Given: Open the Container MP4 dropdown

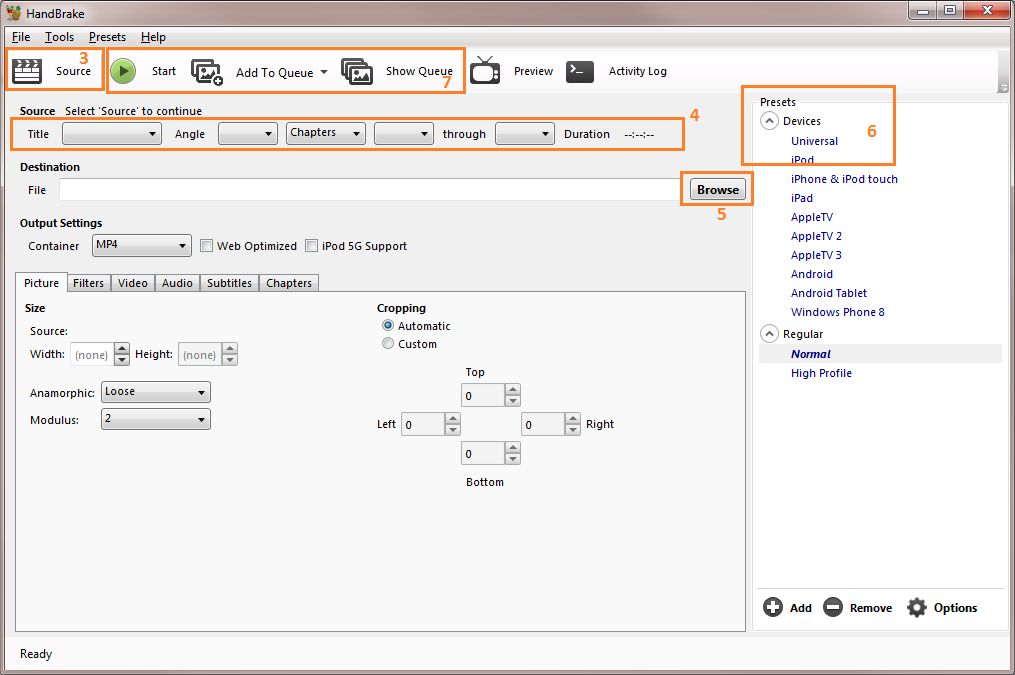Looking at the screenshot, I should (x=141, y=245).
